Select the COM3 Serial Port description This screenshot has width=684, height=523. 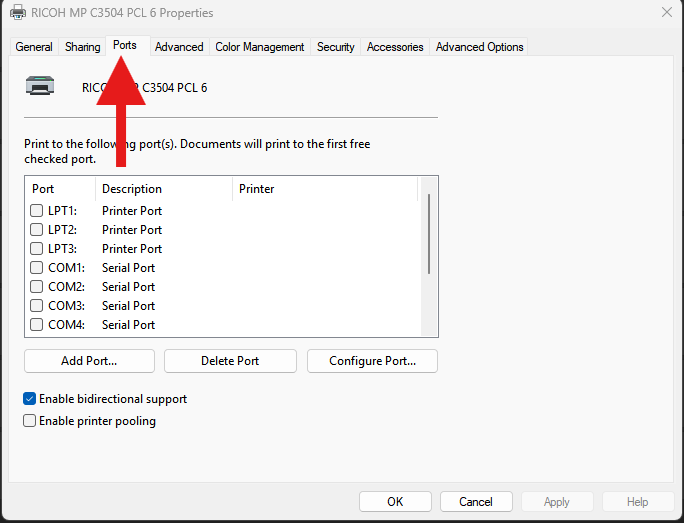[x=128, y=305]
